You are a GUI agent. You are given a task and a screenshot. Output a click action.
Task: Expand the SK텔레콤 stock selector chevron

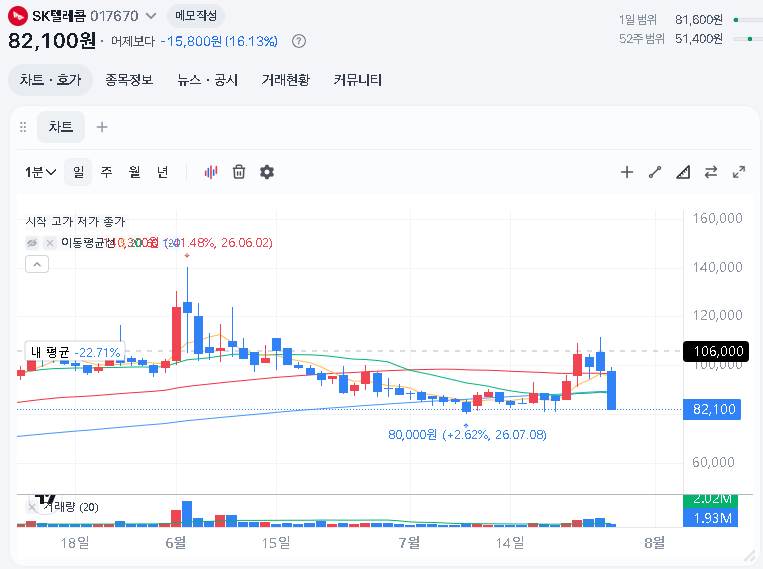tap(151, 16)
